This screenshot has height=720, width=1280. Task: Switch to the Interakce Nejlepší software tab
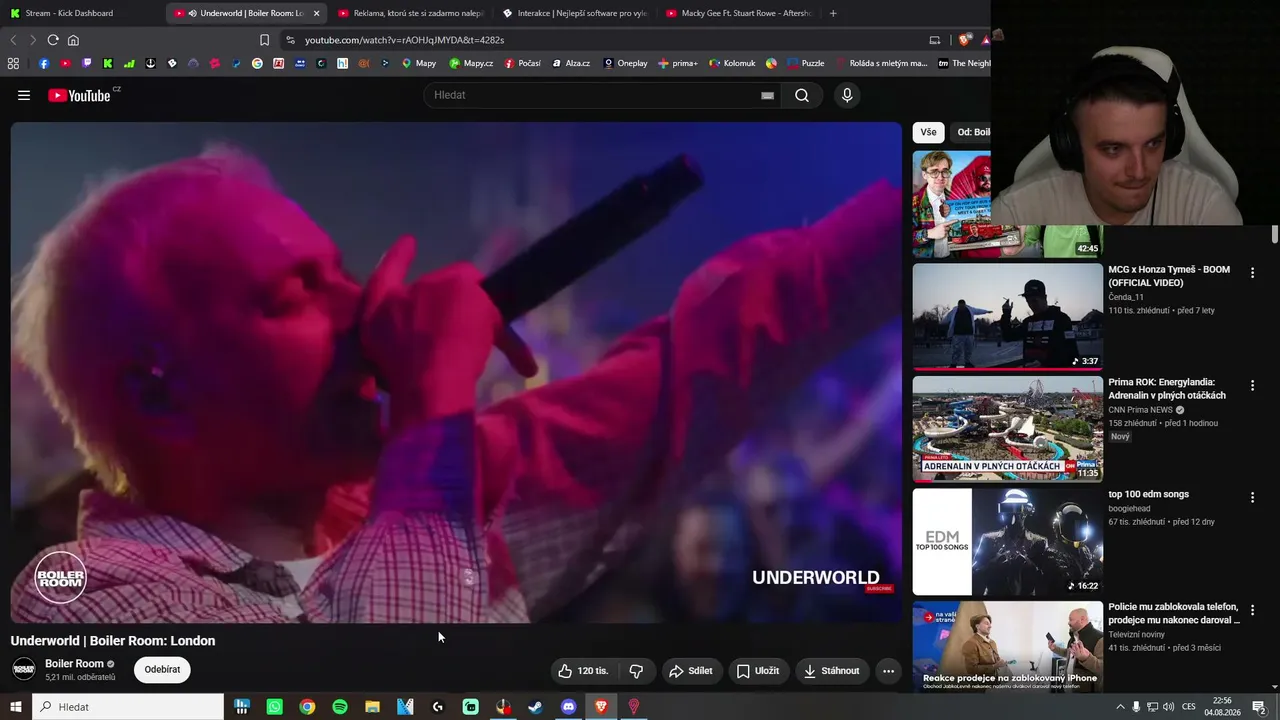click(x=574, y=13)
